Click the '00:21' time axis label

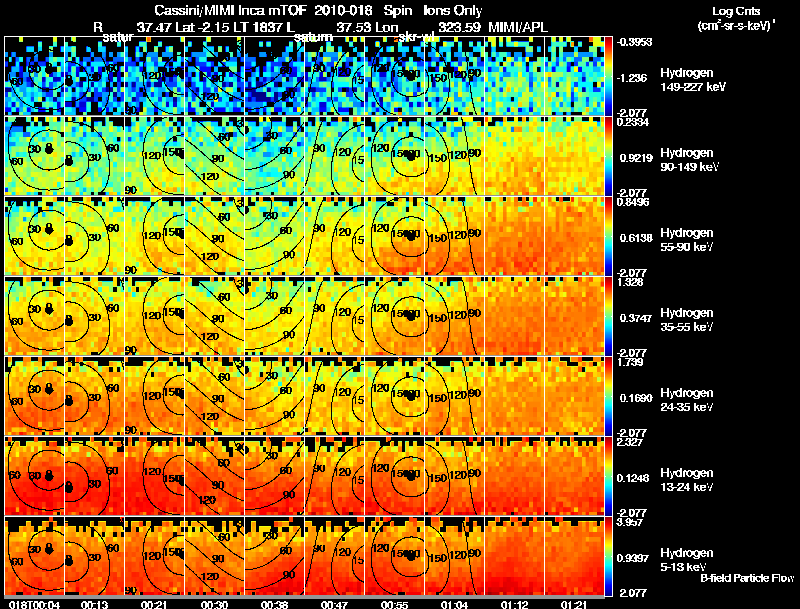pos(155,605)
